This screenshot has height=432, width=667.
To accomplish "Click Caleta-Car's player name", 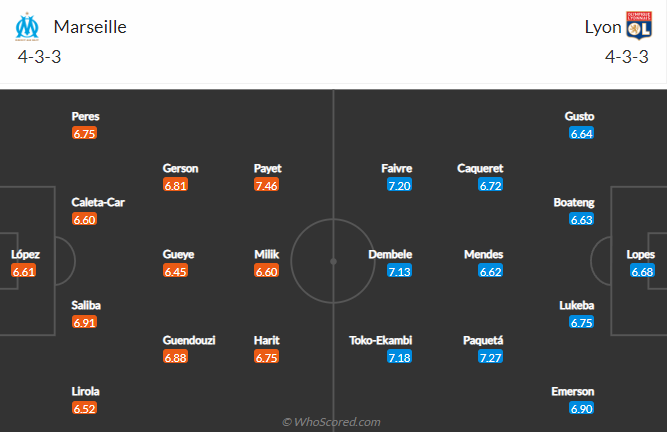I will (x=98, y=202).
